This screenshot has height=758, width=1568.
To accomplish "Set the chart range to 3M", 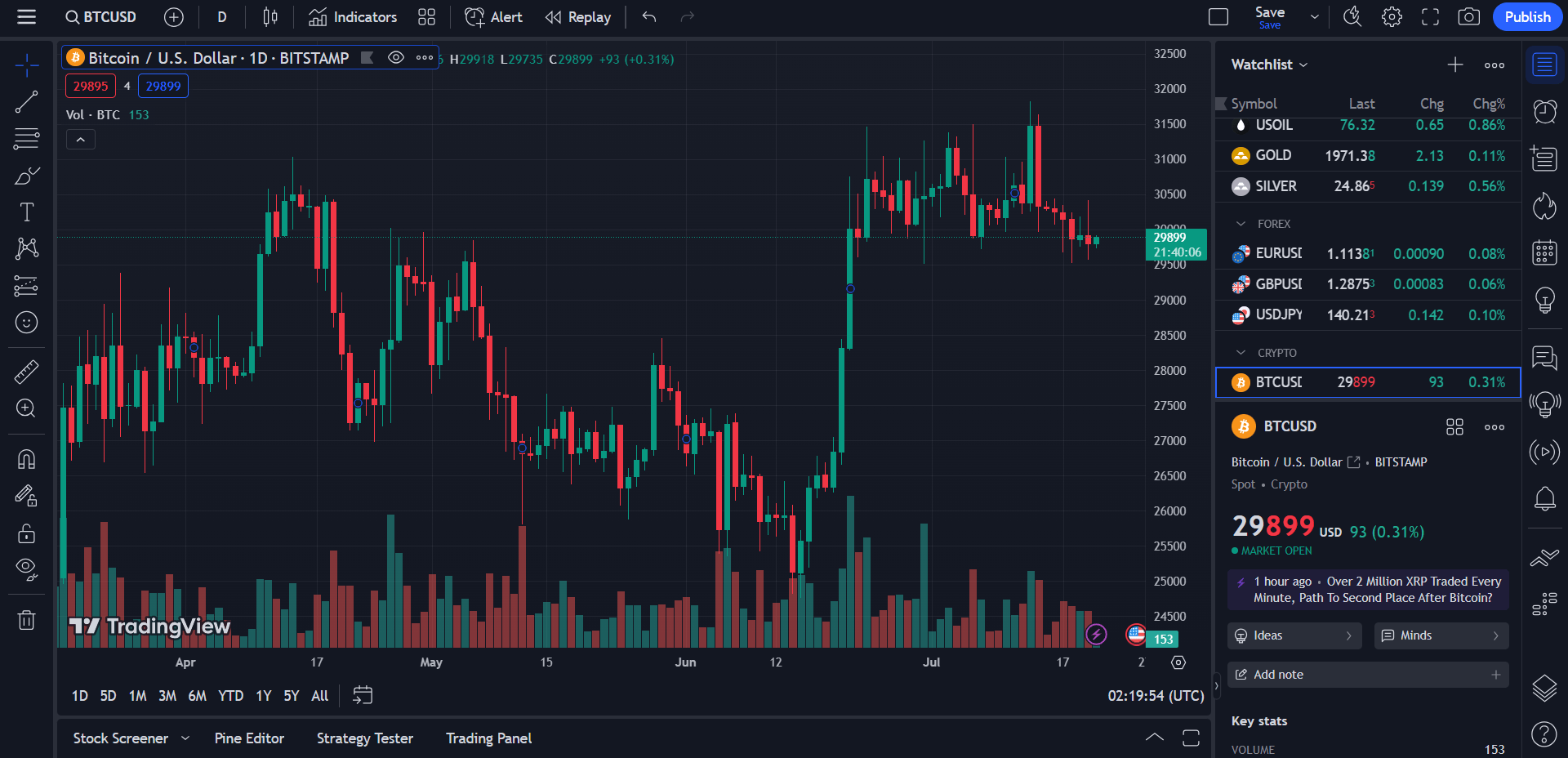I will (167, 696).
